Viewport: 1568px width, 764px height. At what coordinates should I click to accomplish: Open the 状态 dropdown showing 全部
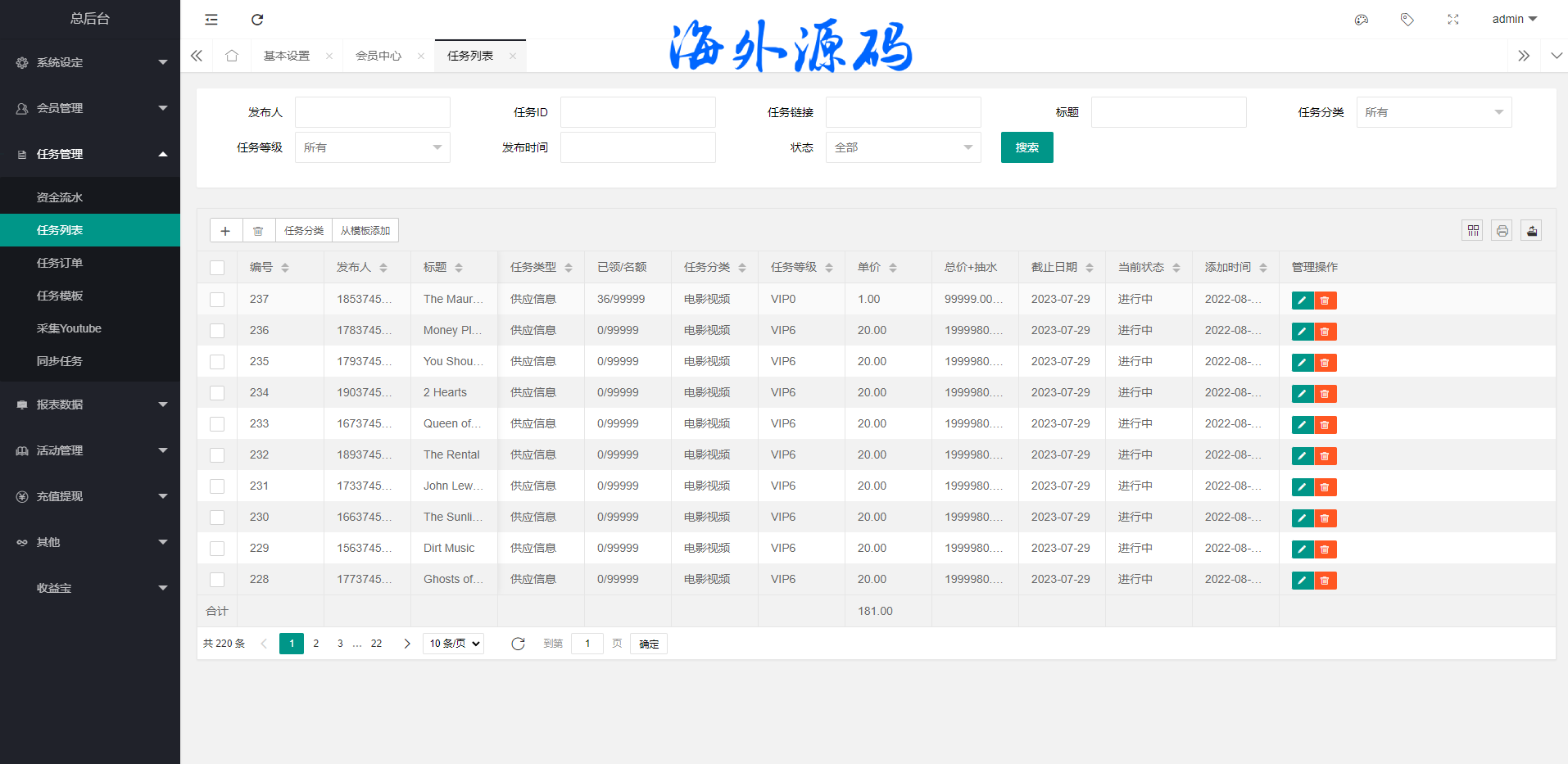coord(903,147)
